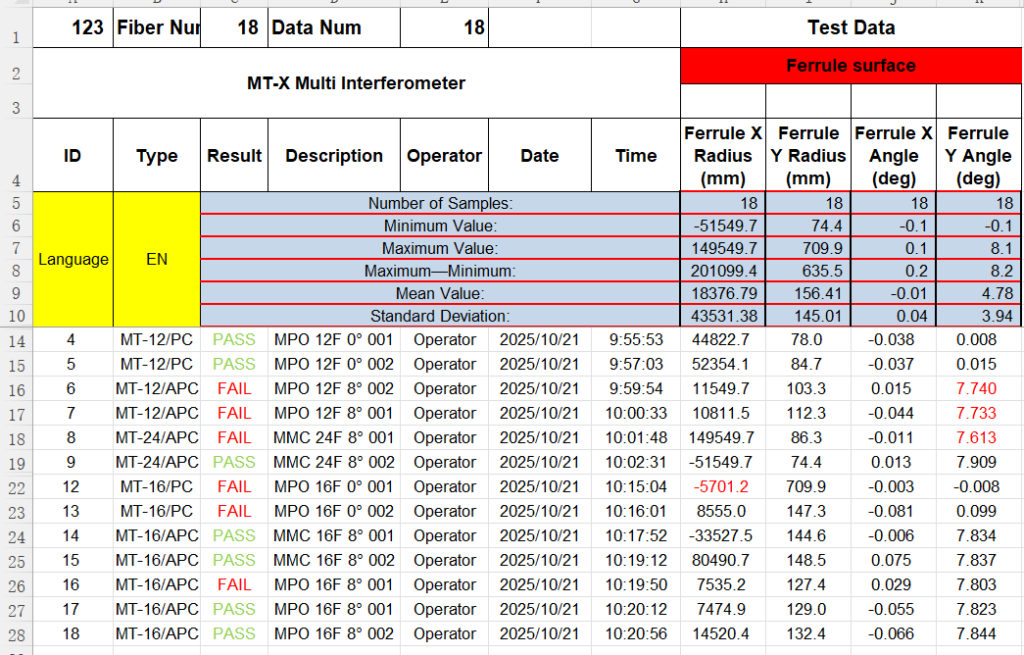Select the "Number of Samples:" label cell
Screen dimensions: 1024x655
pos(440,203)
